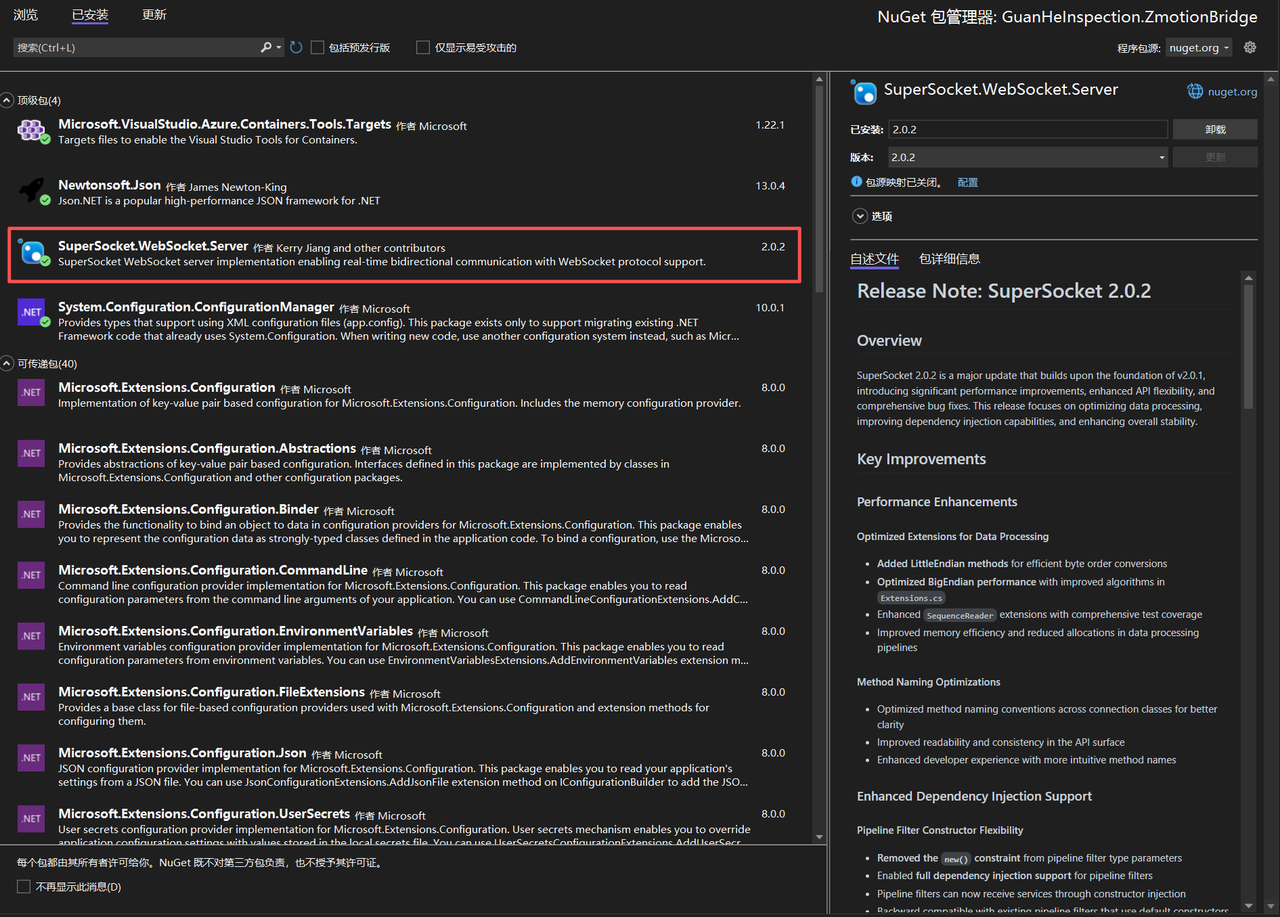This screenshot has height=917, width=1280.
Task: Select the Newtonsoft.Json package row
Action: 404,192
